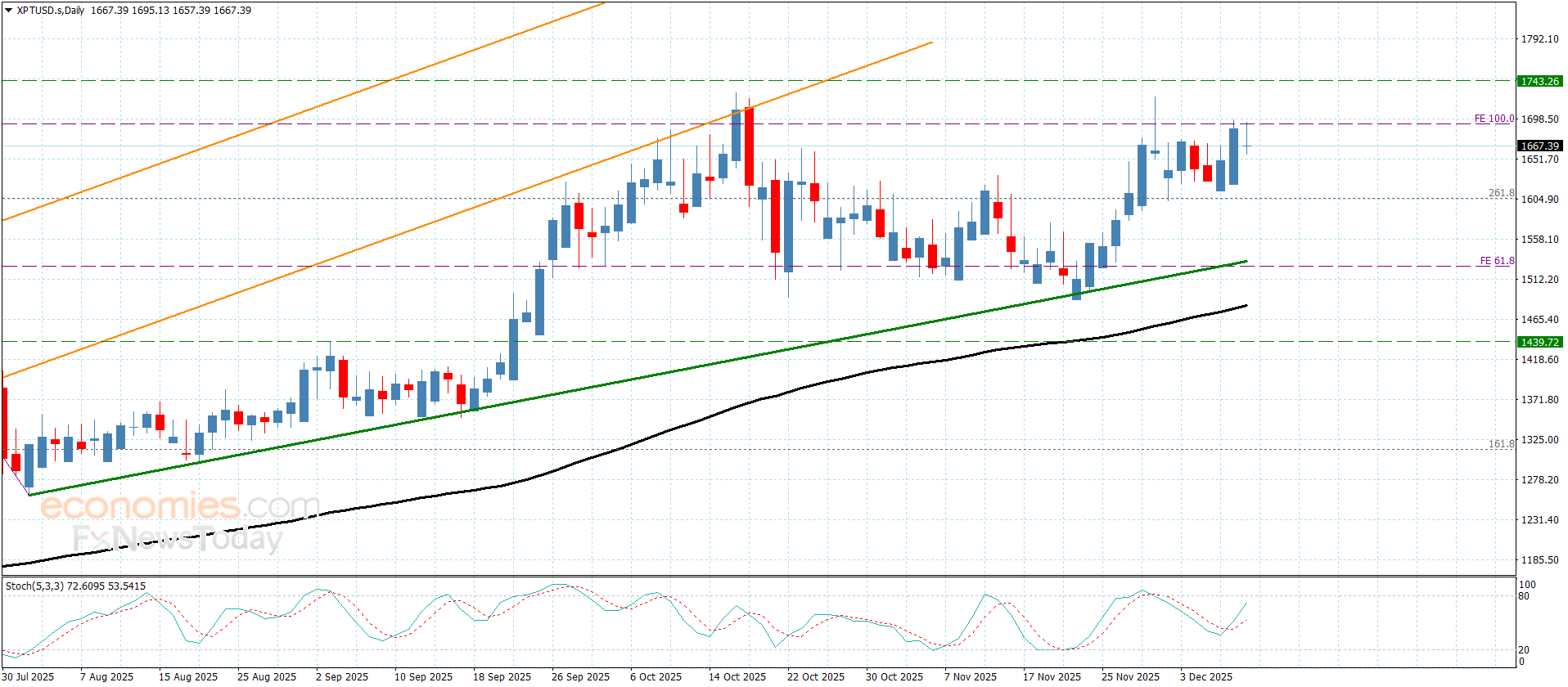Click the 1278.20 price axis label
Image resolution: width=1568 pixels, height=687 pixels.
(x=1539, y=479)
